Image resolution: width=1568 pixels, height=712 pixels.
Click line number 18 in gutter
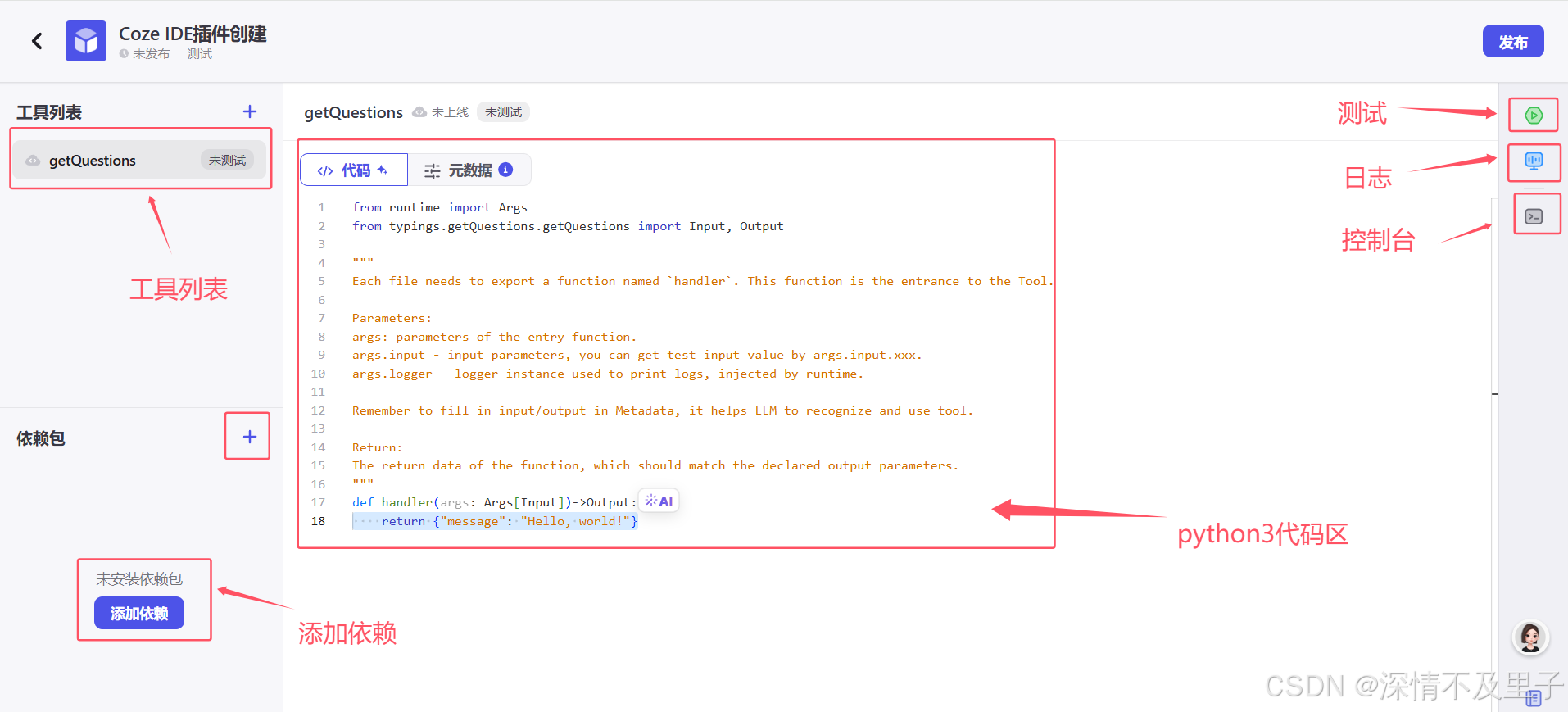[x=318, y=521]
